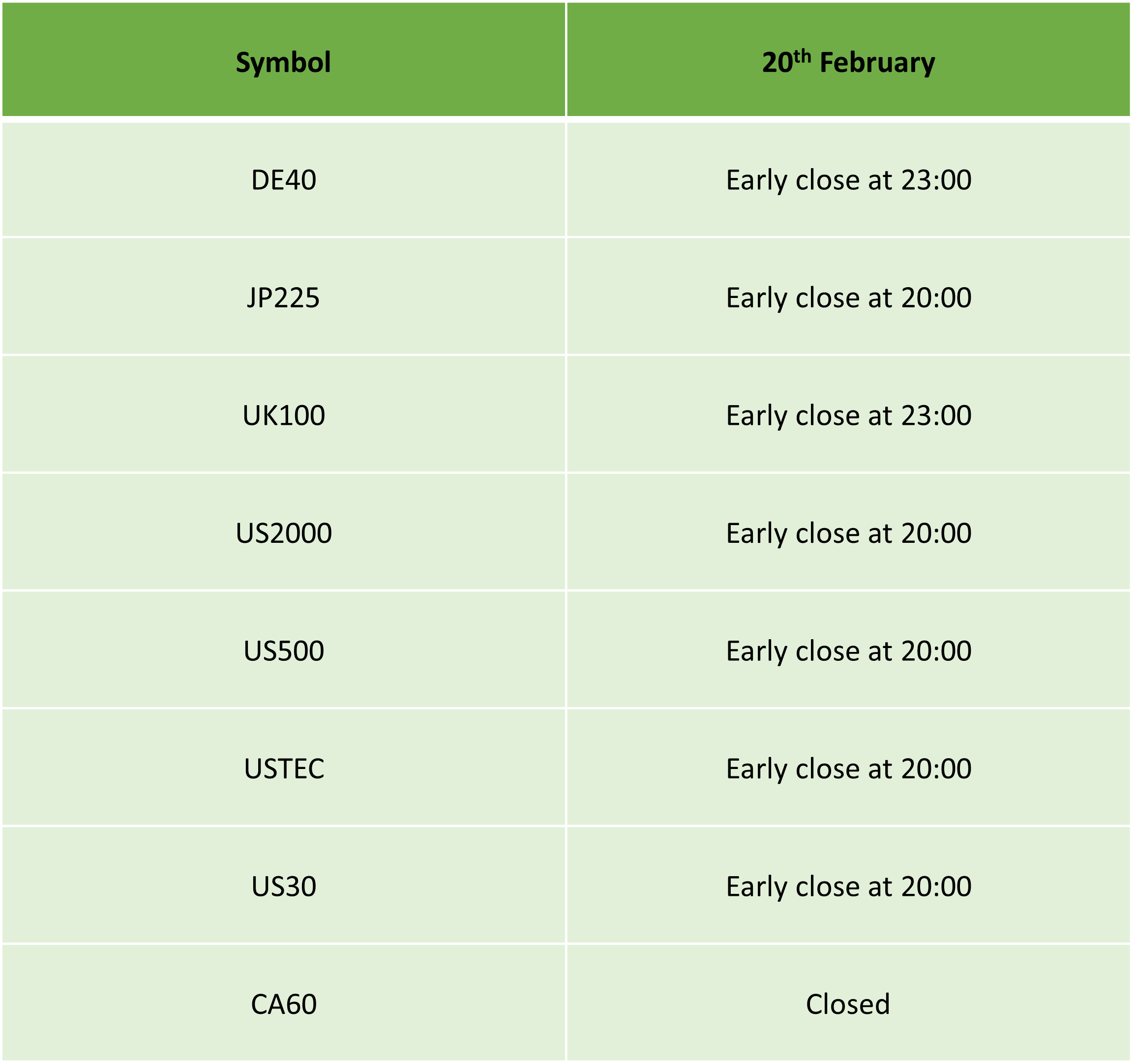Viewport: 1136px width, 1064px height.
Task: Select the US30 symbol cell
Action: [284, 886]
